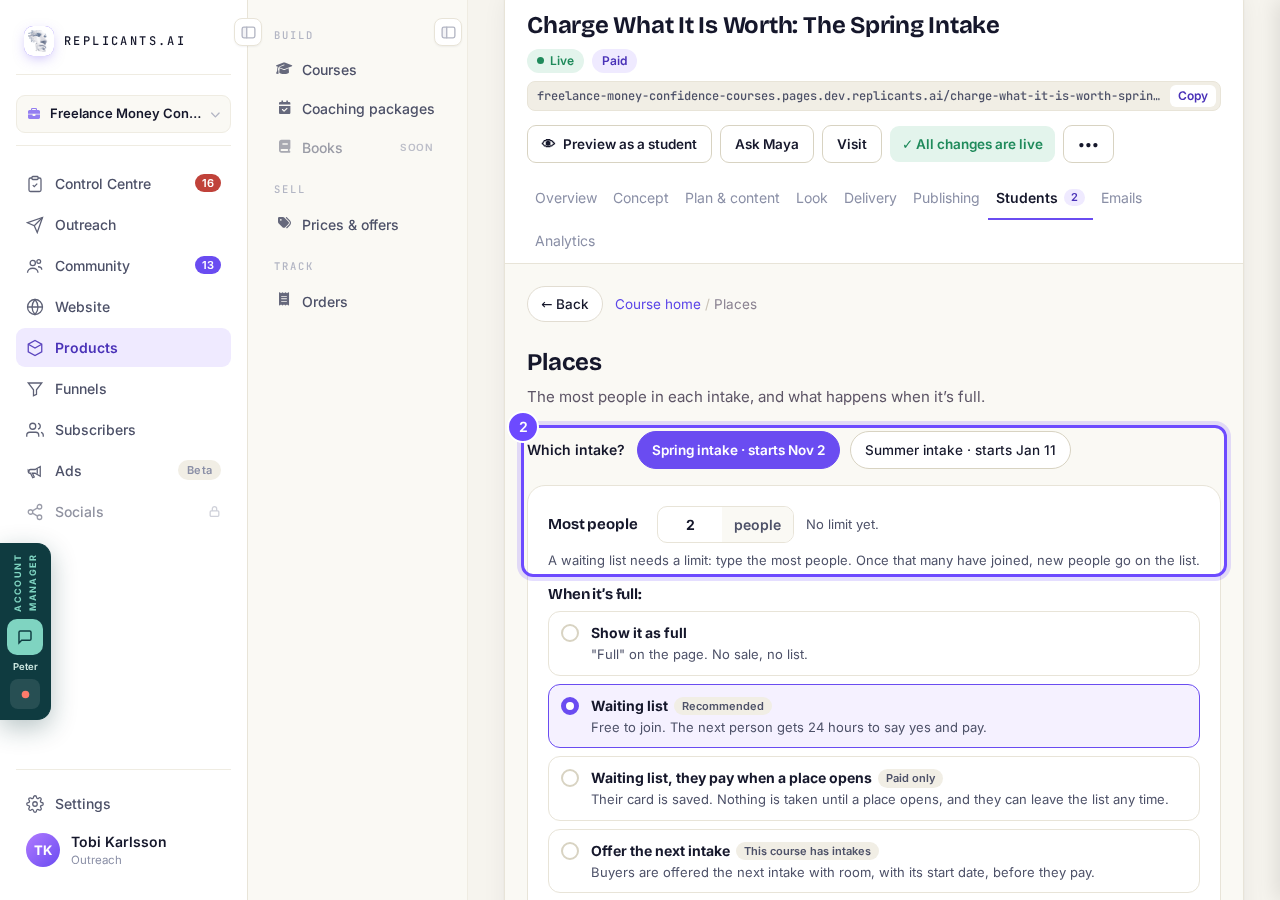Follow the Course home breadcrumb link
Screen dimensions: 1280x900
click(658, 304)
